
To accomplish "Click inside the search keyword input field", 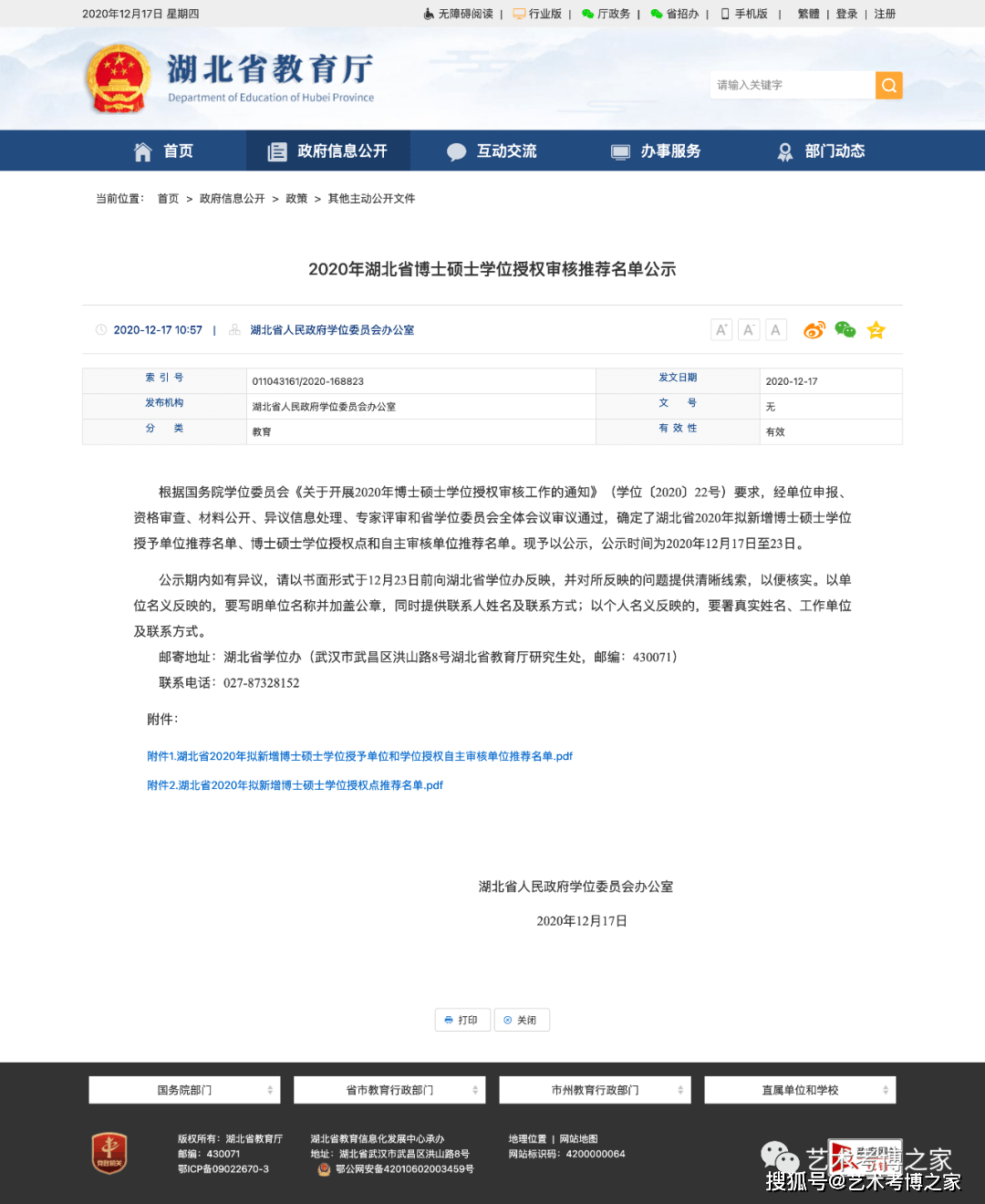I will [x=789, y=85].
